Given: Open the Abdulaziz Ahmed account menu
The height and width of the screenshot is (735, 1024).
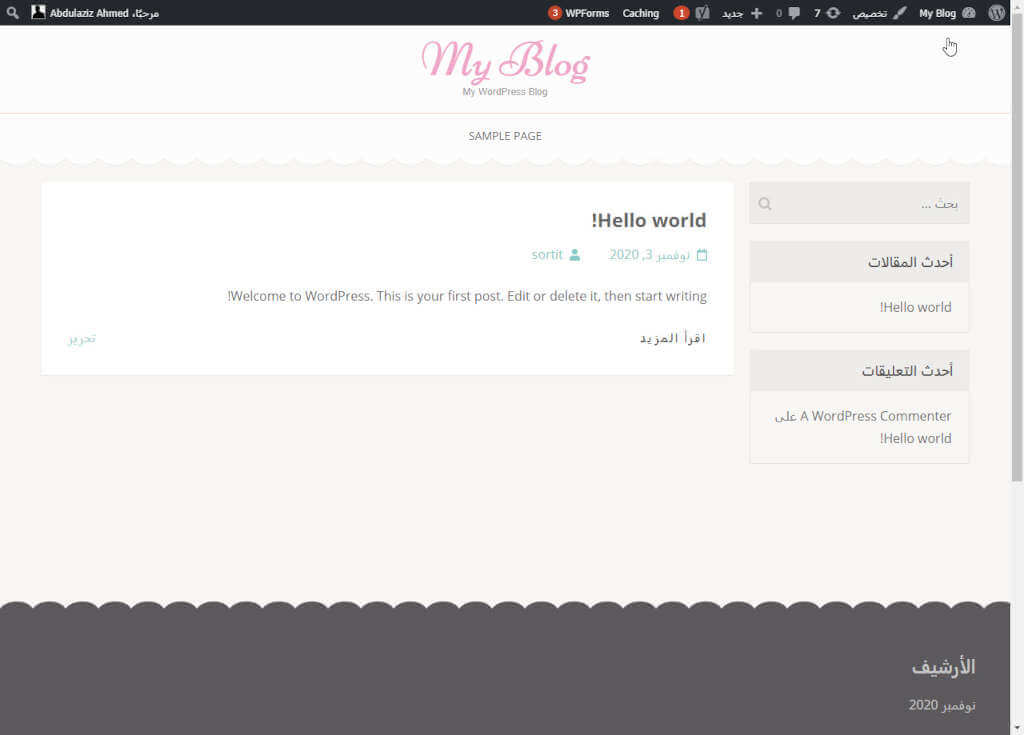Looking at the screenshot, I should (x=95, y=12).
